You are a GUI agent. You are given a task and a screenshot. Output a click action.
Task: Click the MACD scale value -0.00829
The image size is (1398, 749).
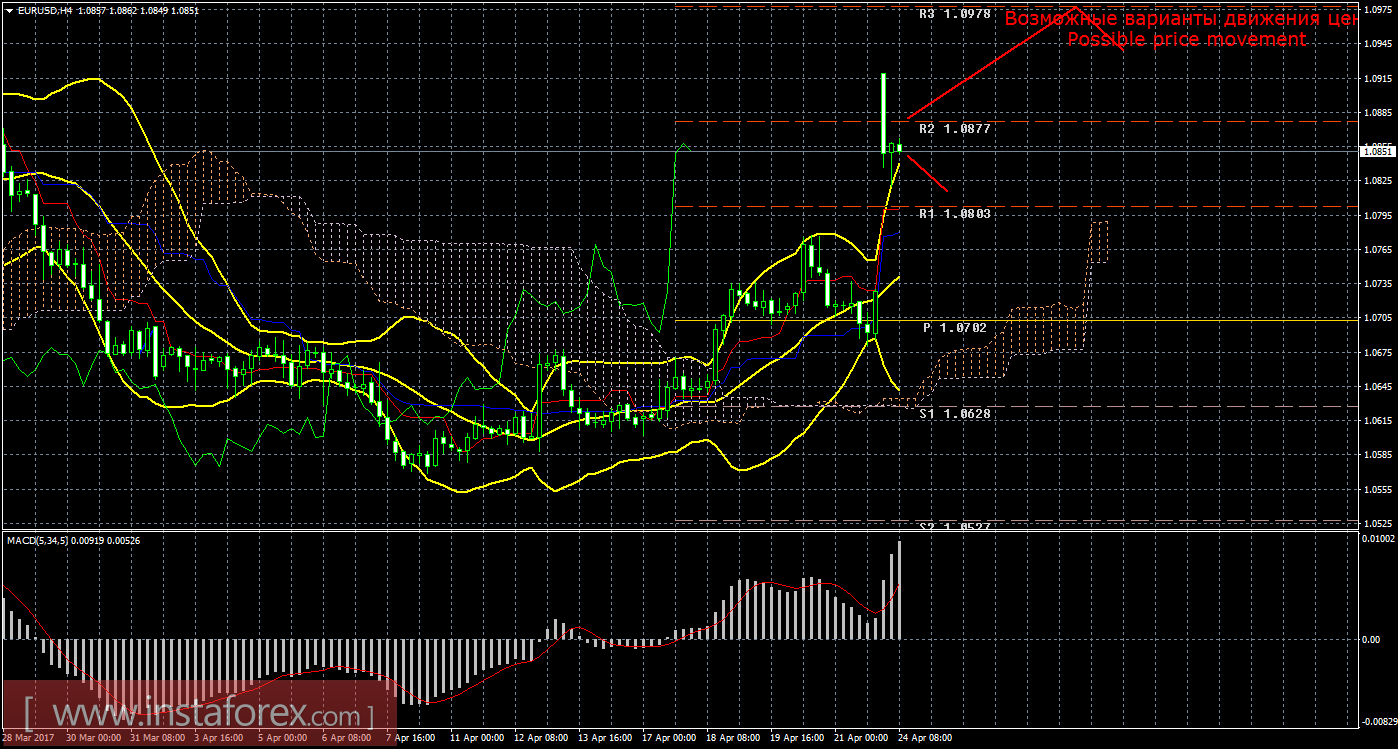click(x=1378, y=720)
